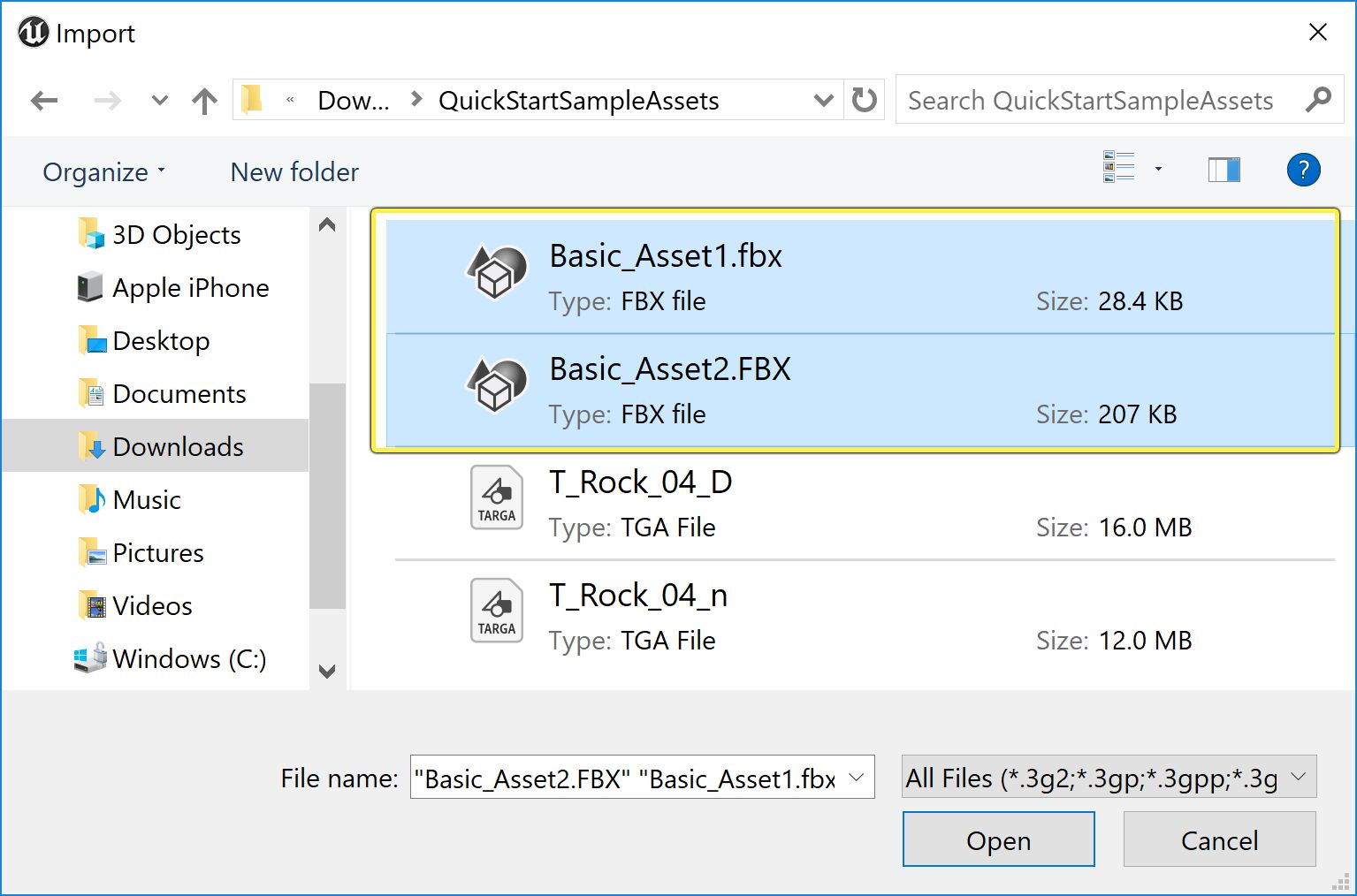Open the Recent locations dropdown arrow
The width and height of the screenshot is (1357, 896).
point(159,101)
